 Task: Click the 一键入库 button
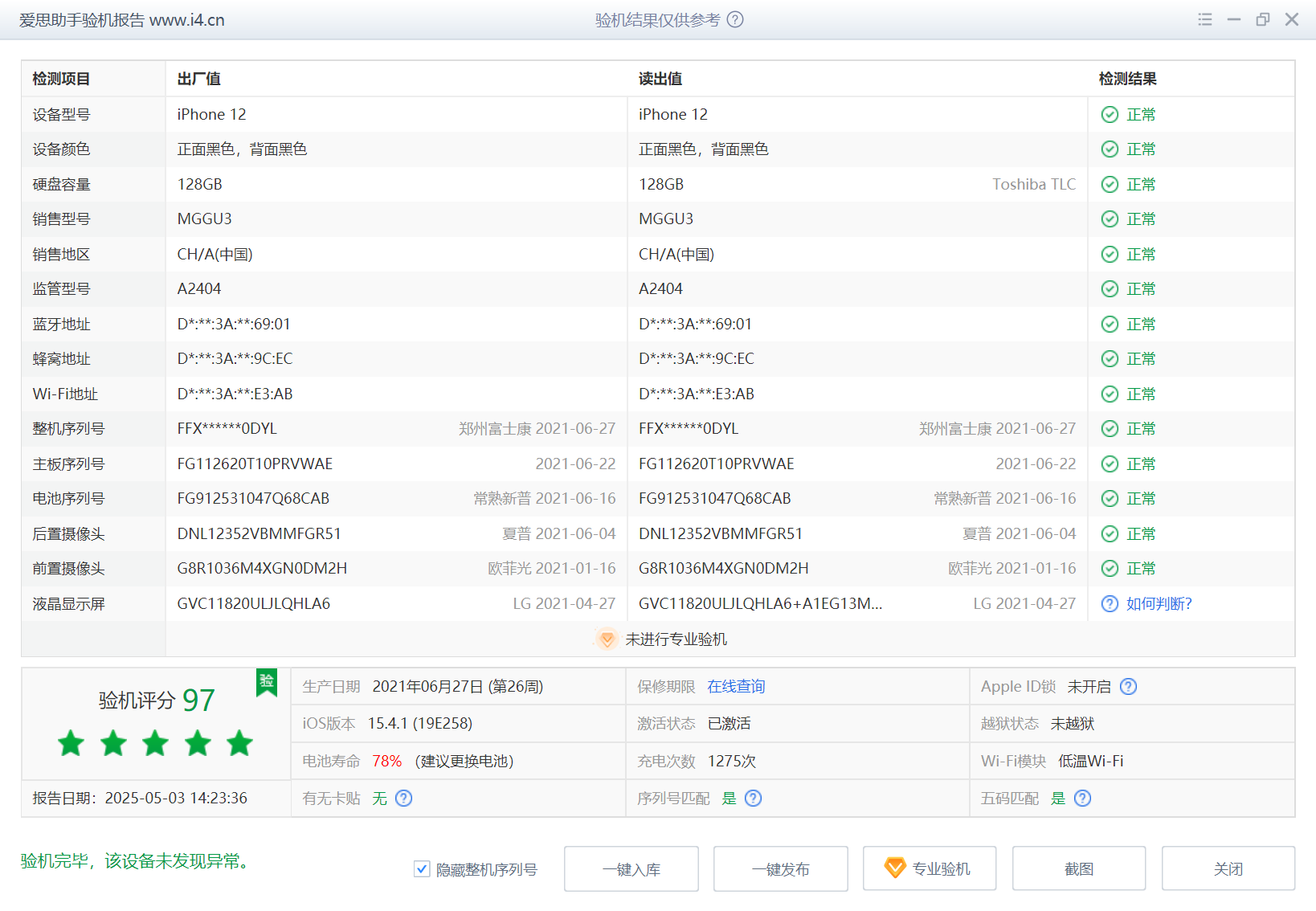pyautogui.click(x=631, y=868)
